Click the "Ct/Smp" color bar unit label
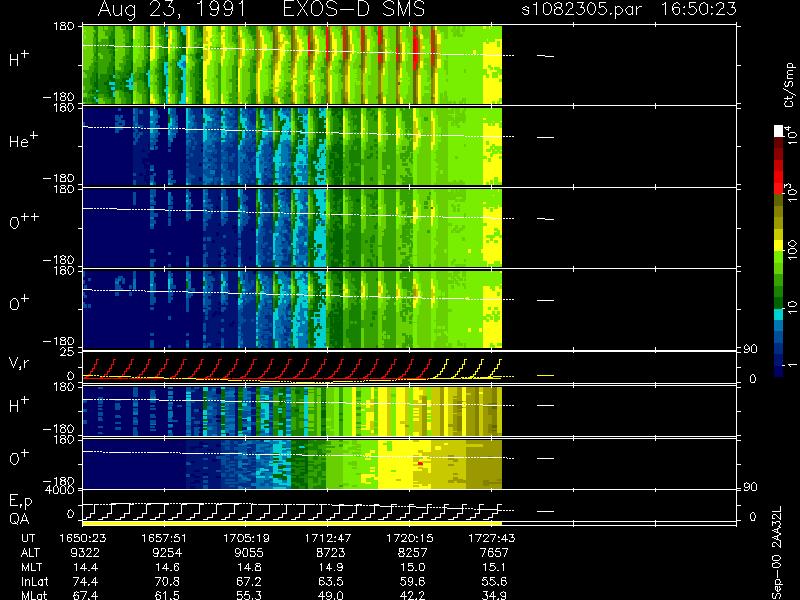 pyautogui.click(x=789, y=85)
